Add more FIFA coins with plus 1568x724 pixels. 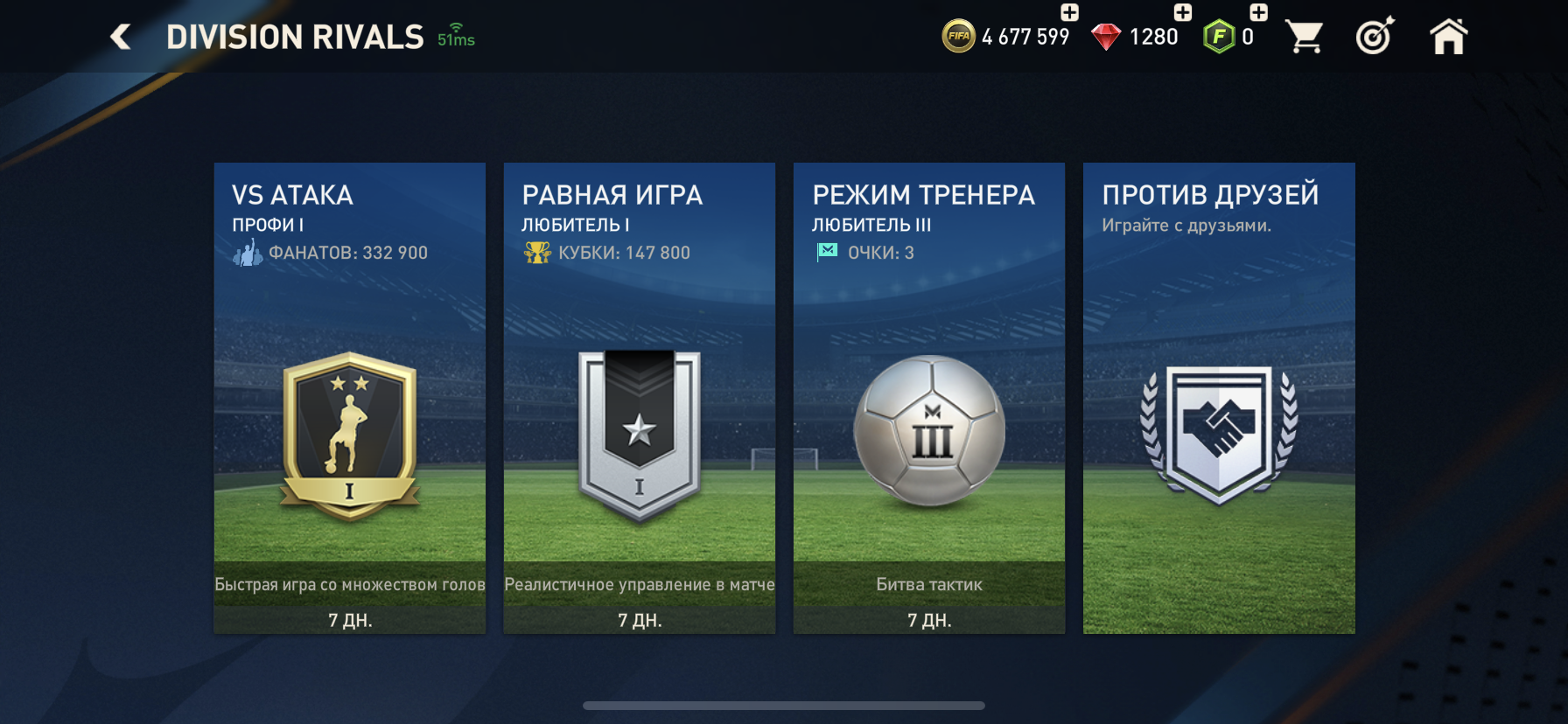[1069, 12]
